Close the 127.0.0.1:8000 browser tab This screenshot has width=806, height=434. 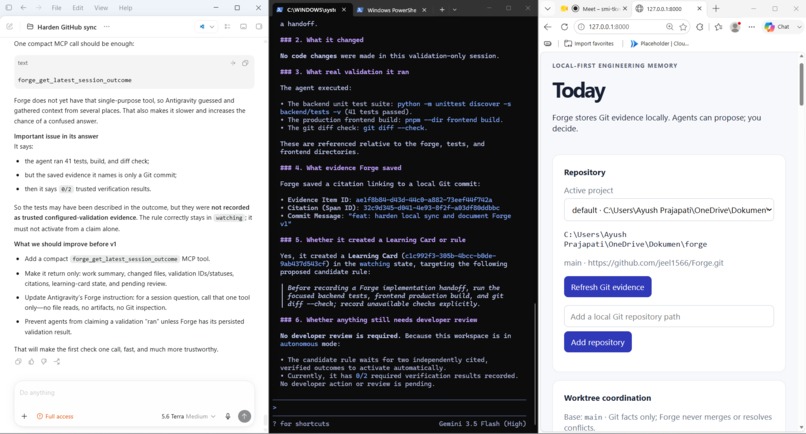click(x=699, y=9)
